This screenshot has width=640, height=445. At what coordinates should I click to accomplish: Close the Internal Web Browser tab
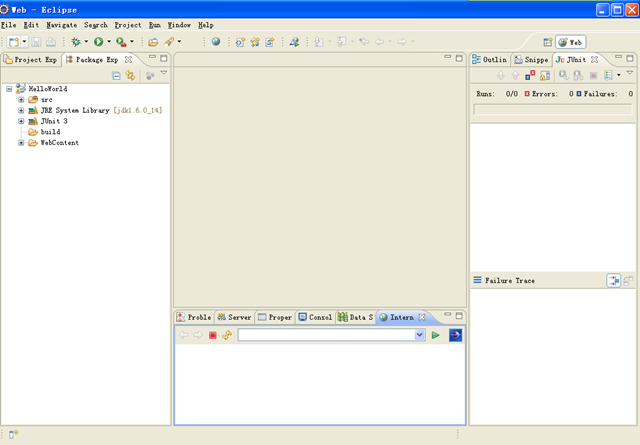[422, 317]
